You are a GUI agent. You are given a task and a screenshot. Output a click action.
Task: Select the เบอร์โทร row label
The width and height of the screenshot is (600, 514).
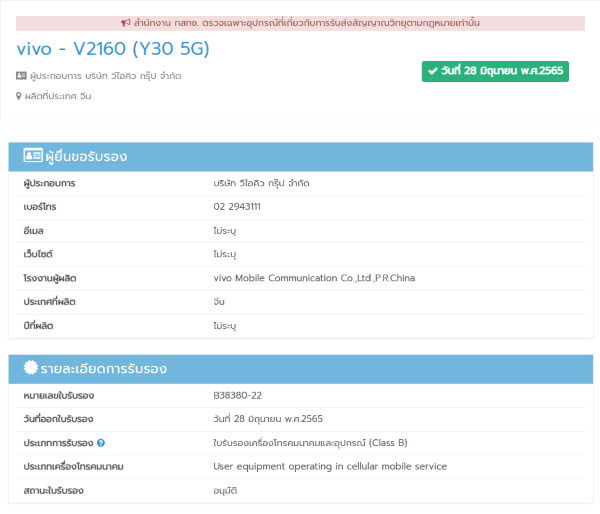point(40,207)
